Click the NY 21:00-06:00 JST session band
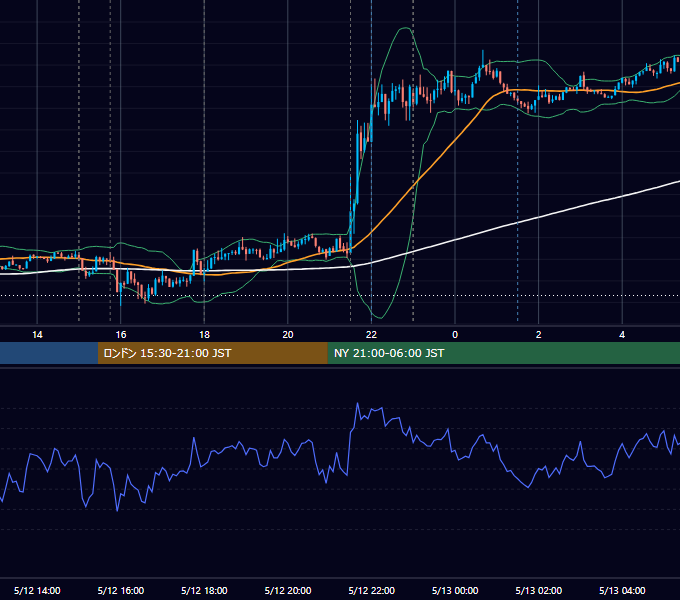 click(503, 353)
